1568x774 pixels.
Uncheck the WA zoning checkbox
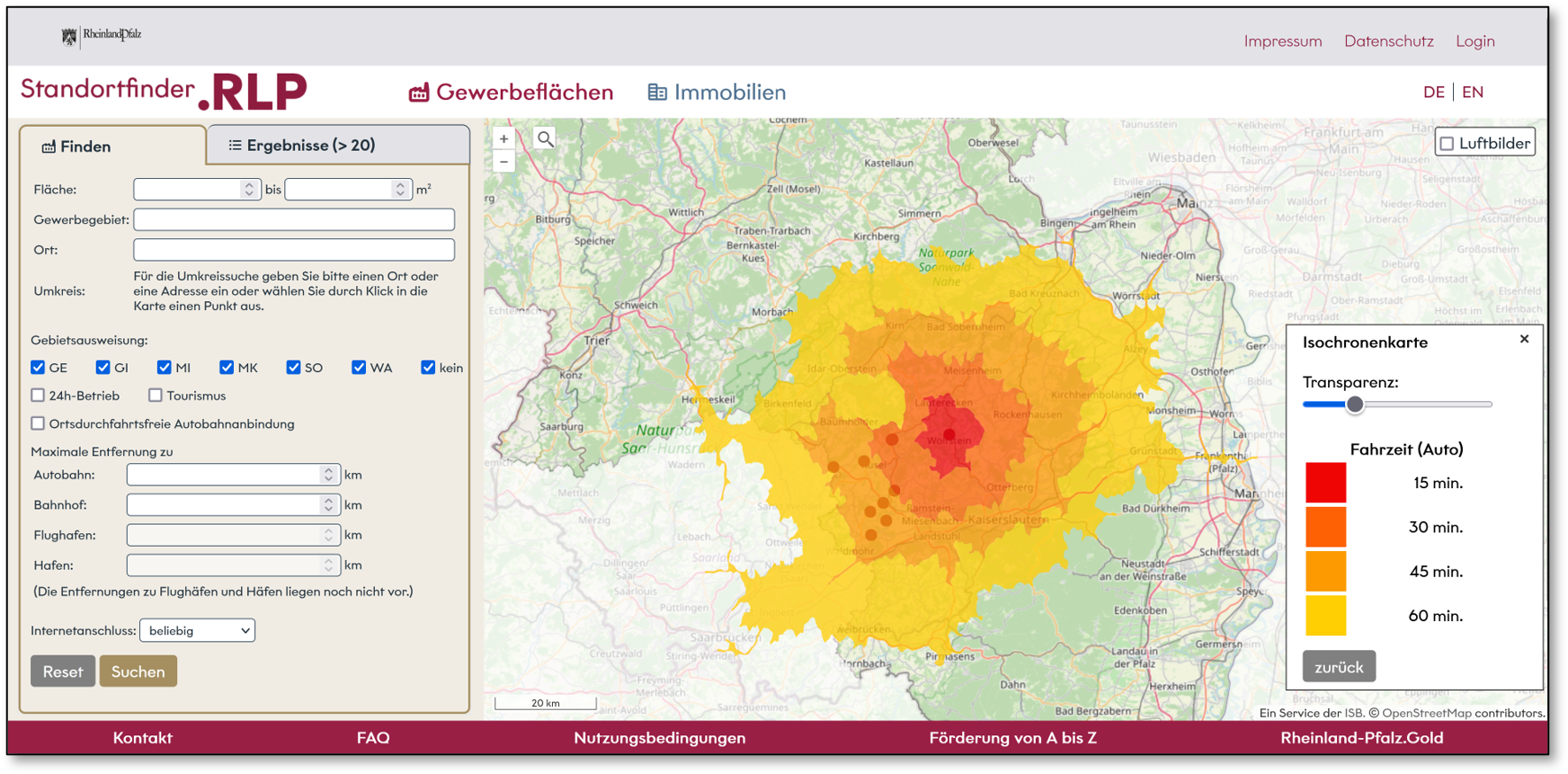point(359,367)
